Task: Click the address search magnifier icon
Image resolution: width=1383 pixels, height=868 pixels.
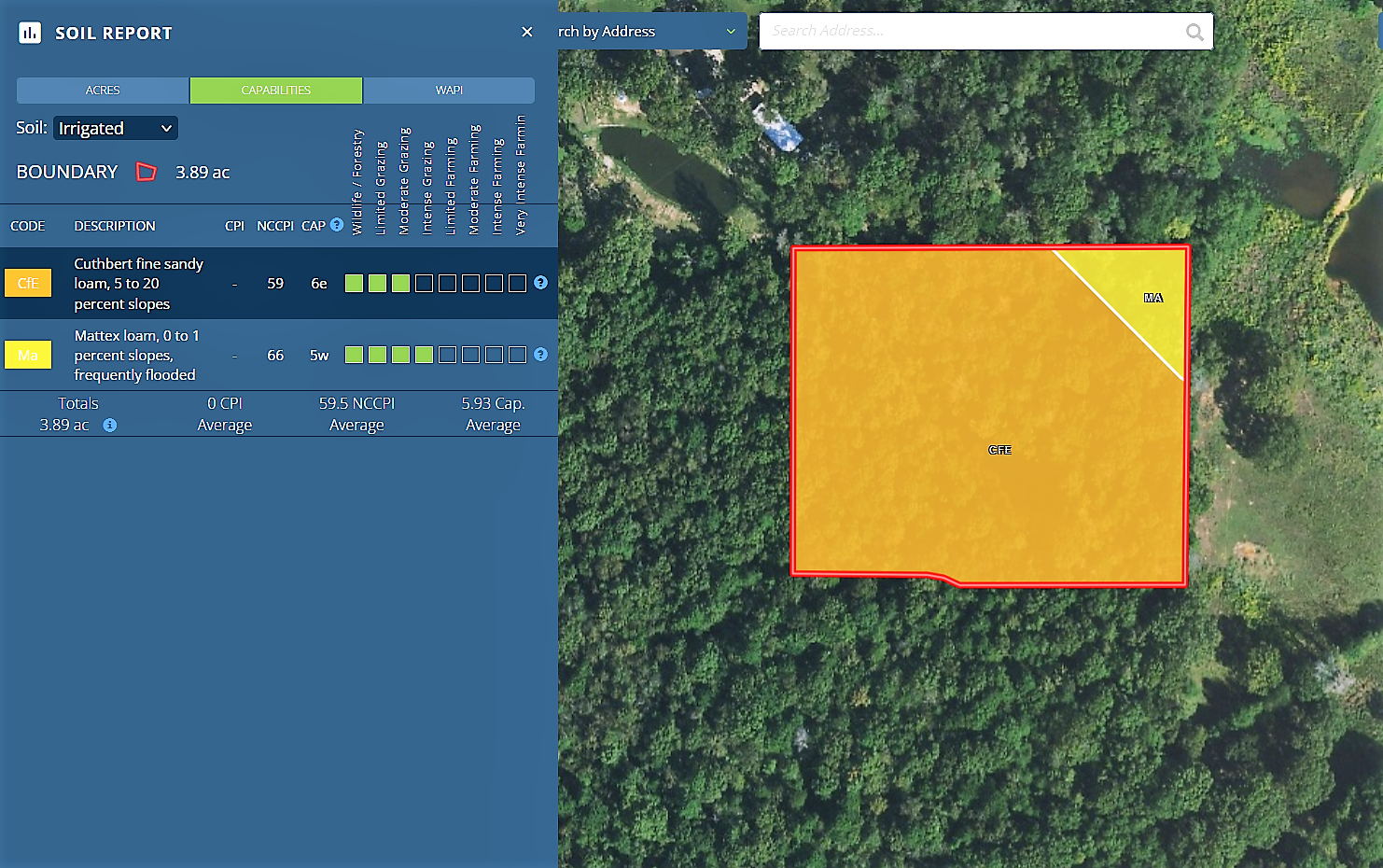Action: click(1194, 33)
